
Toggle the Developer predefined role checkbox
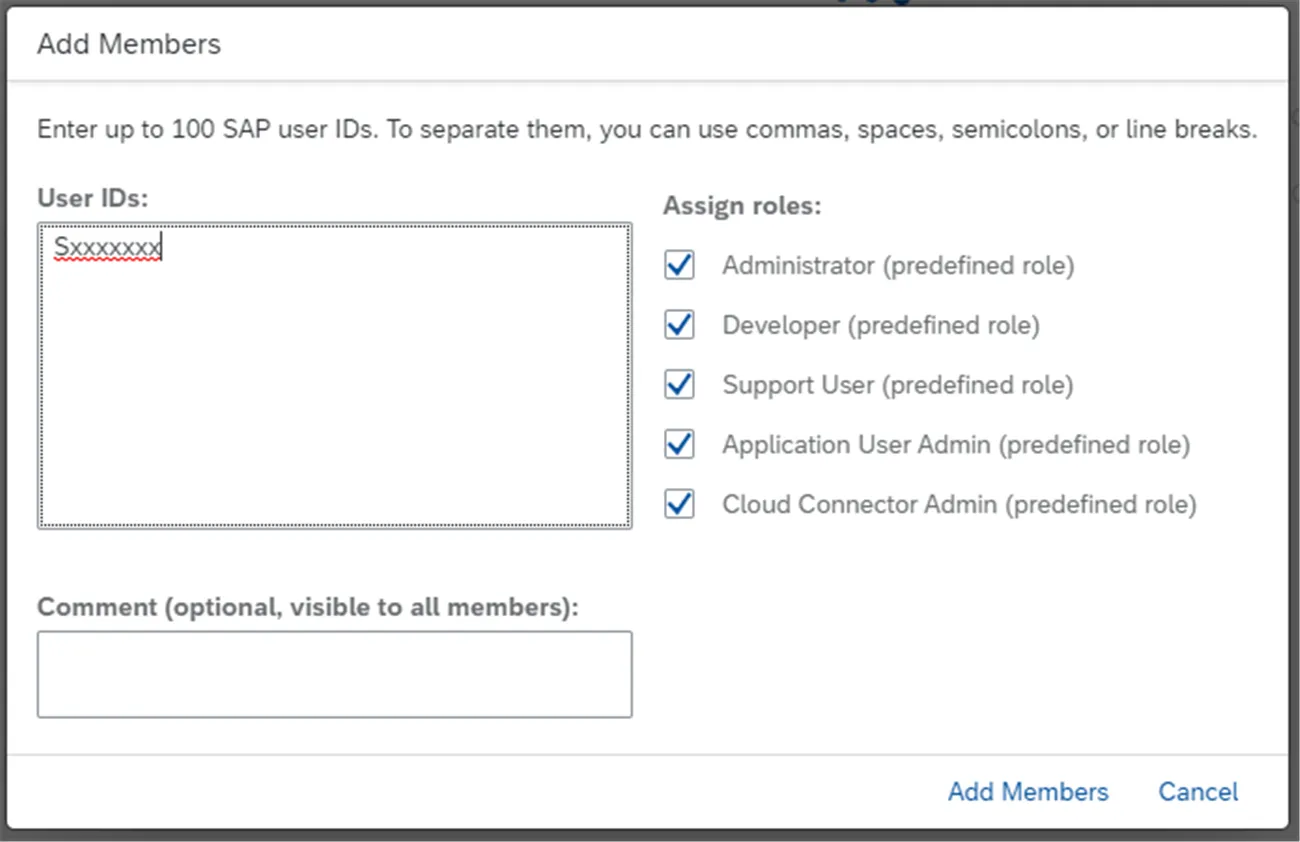[x=680, y=325]
